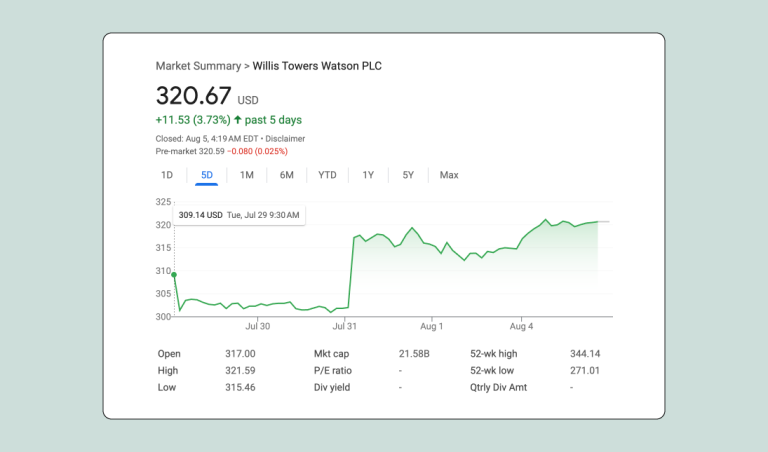Click the Closed: Aug 5, 4:19 AM EDT text
The image size is (768, 452).
[x=207, y=139]
